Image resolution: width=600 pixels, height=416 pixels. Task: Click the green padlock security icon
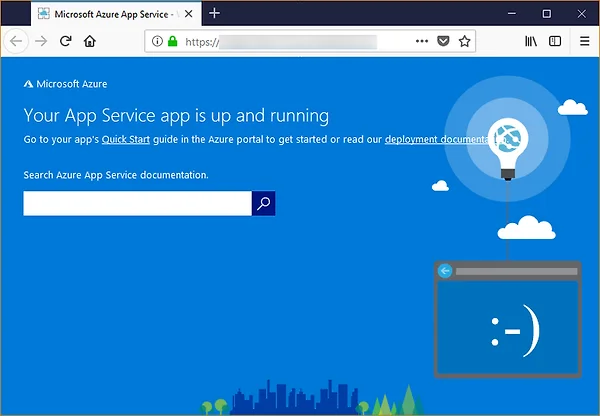pyautogui.click(x=172, y=41)
